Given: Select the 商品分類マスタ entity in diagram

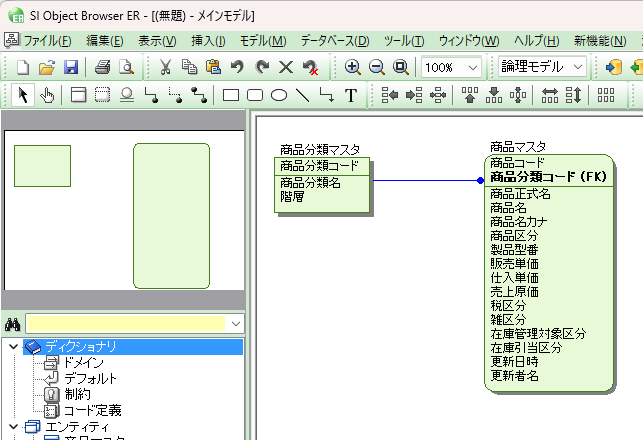Looking at the screenshot, I should (x=322, y=185).
